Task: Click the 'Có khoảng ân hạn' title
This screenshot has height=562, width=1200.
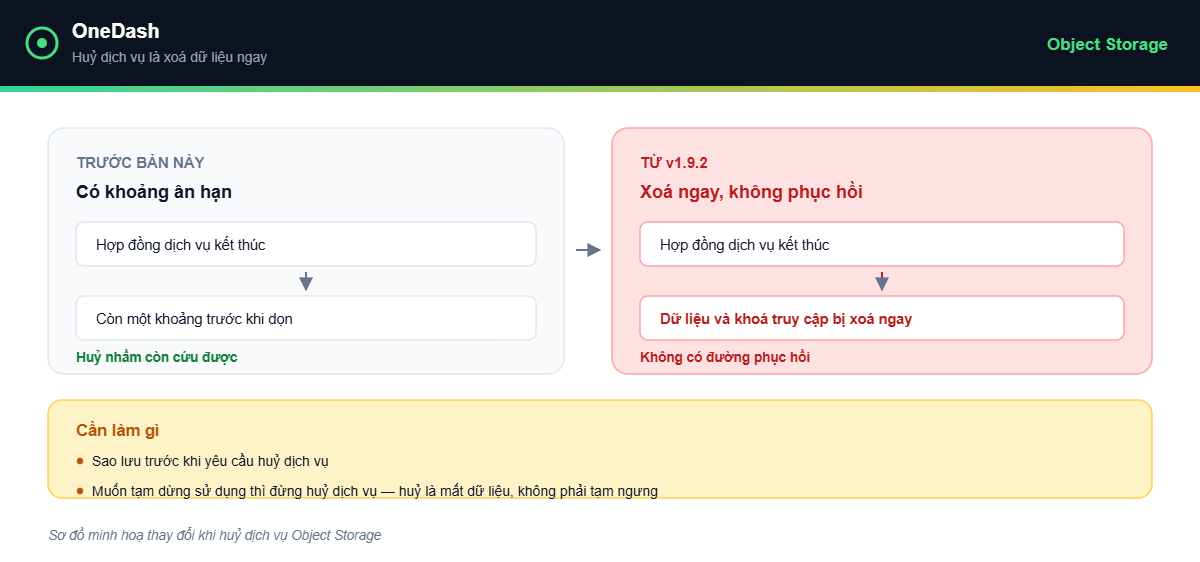Action: [x=154, y=192]
